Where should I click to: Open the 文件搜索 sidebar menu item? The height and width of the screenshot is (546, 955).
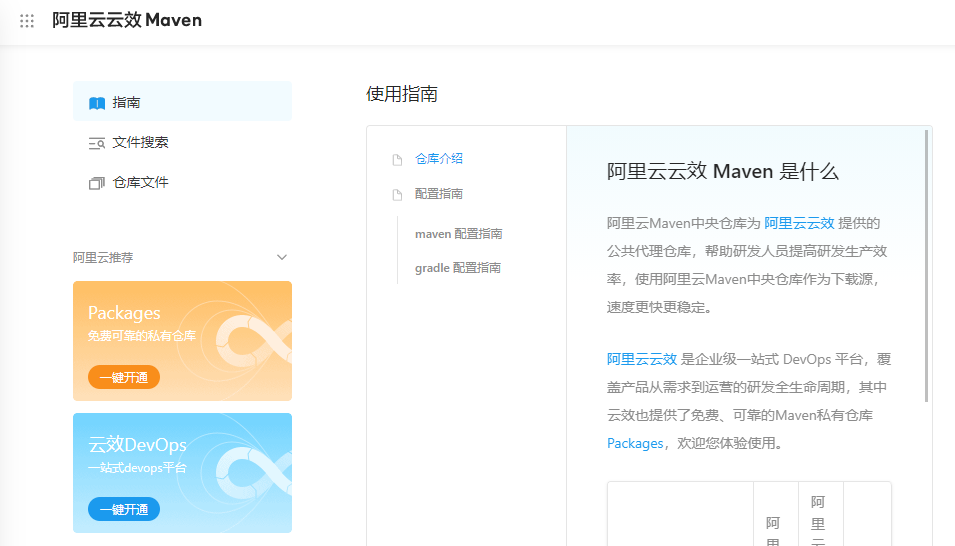[141, 142]
